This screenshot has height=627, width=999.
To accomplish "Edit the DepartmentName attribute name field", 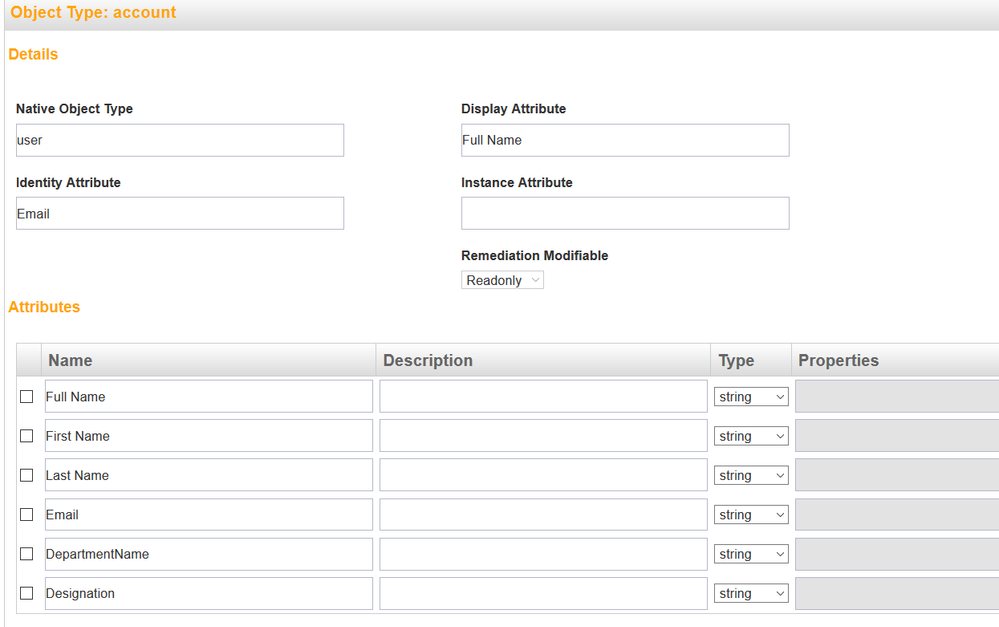I will (x=209, y=554).
